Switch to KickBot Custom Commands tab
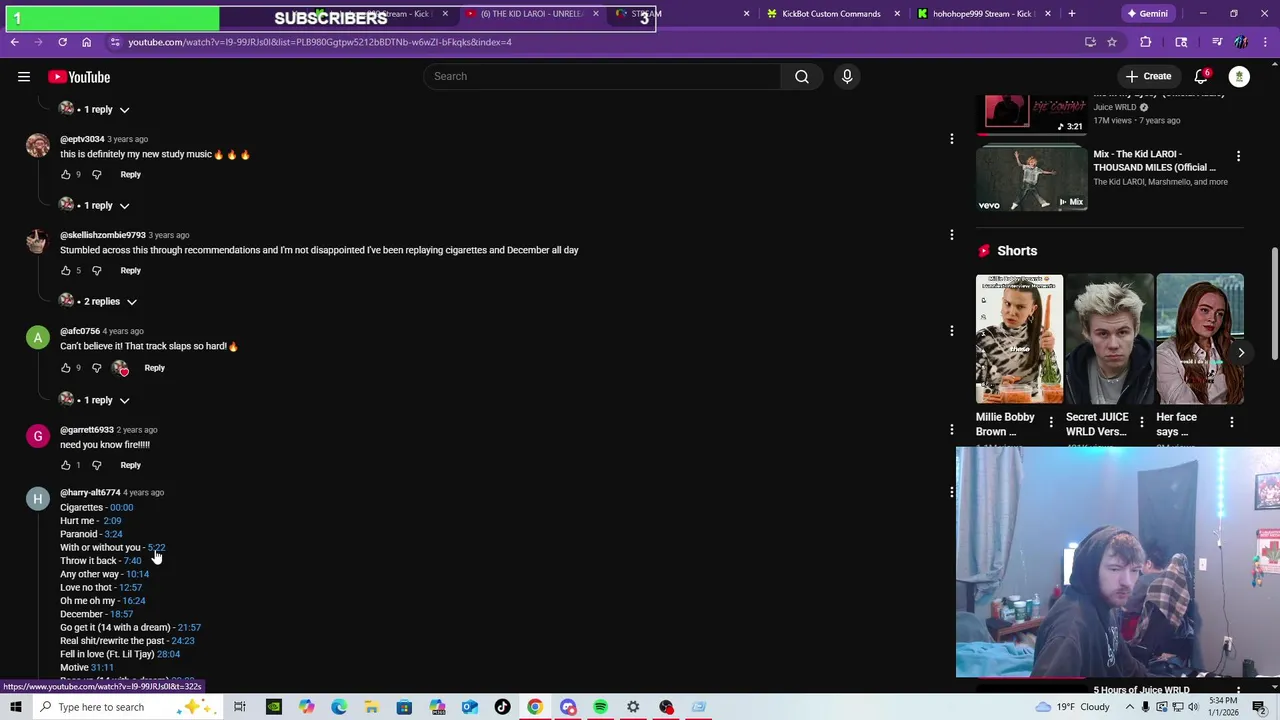Screen dimensions: 1280x720 [x=830, y=14]
